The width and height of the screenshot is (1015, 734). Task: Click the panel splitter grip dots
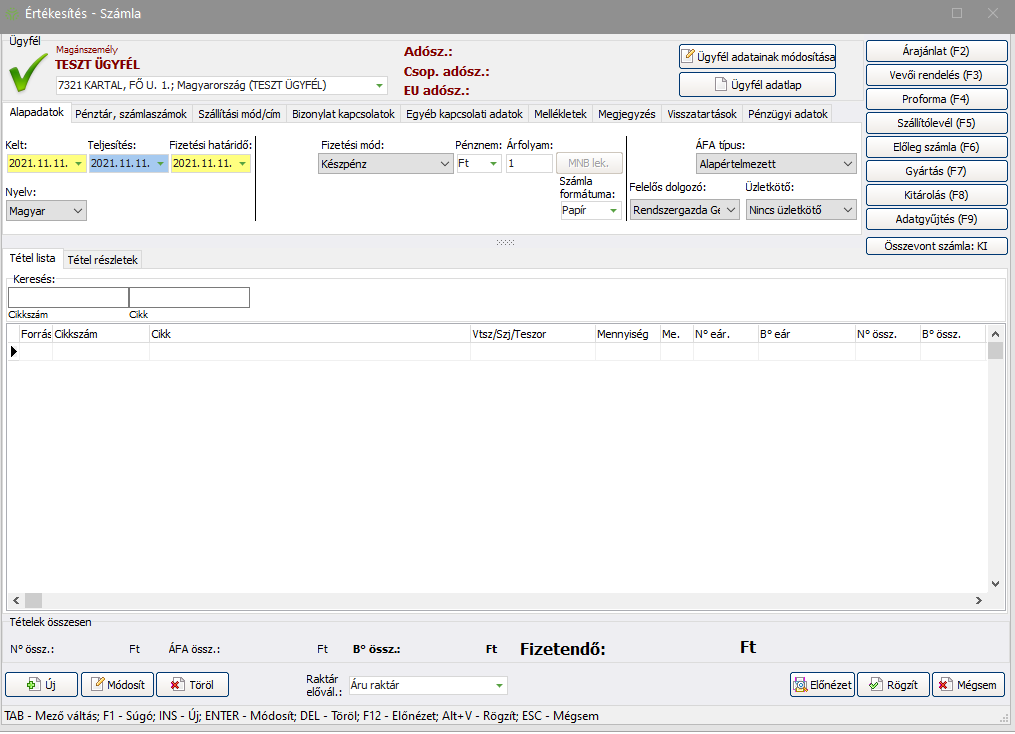(x=506, y=242)
